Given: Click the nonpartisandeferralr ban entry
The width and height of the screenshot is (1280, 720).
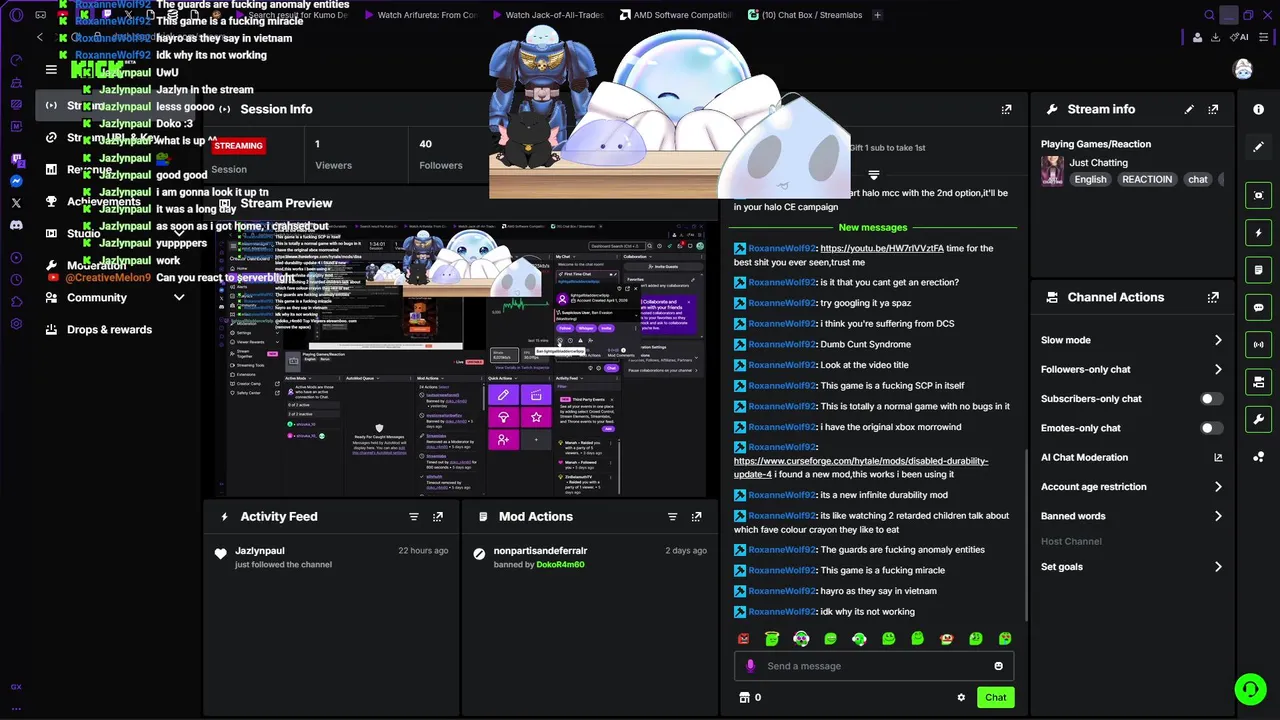Looking at the screenshot, I should [591, 557].
